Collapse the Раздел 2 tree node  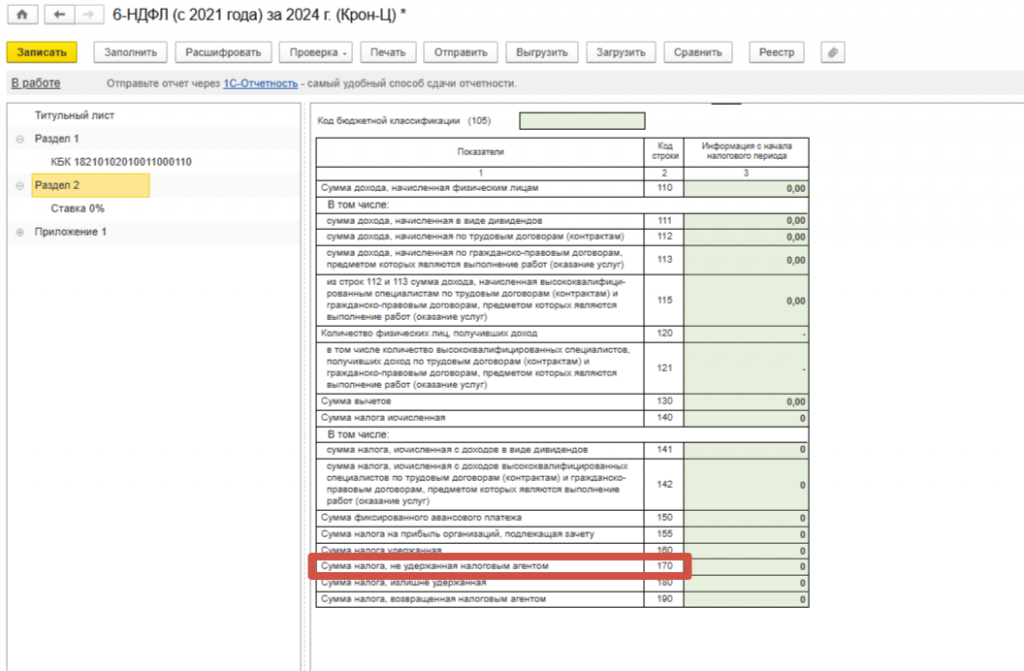(20, 186)
